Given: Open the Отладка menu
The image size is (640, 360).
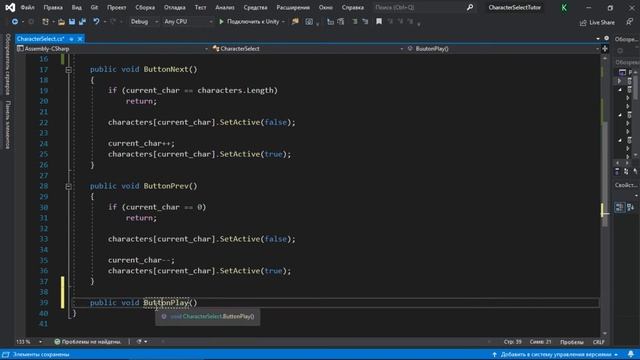Looking at the screenshot, I should tap(175, 7).
